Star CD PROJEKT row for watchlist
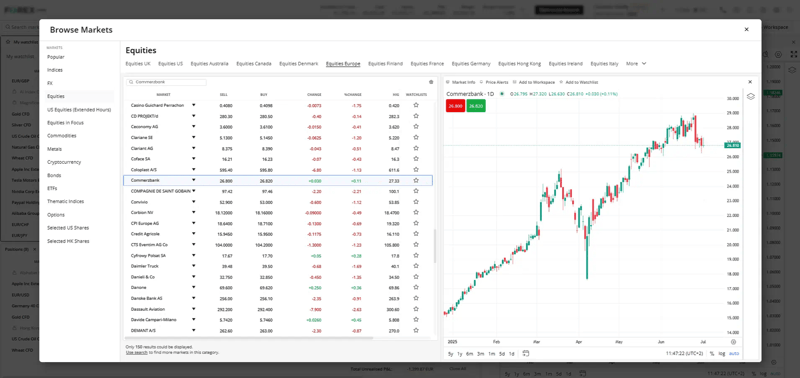This screenshot has width=800, height=378. point(416,116)
